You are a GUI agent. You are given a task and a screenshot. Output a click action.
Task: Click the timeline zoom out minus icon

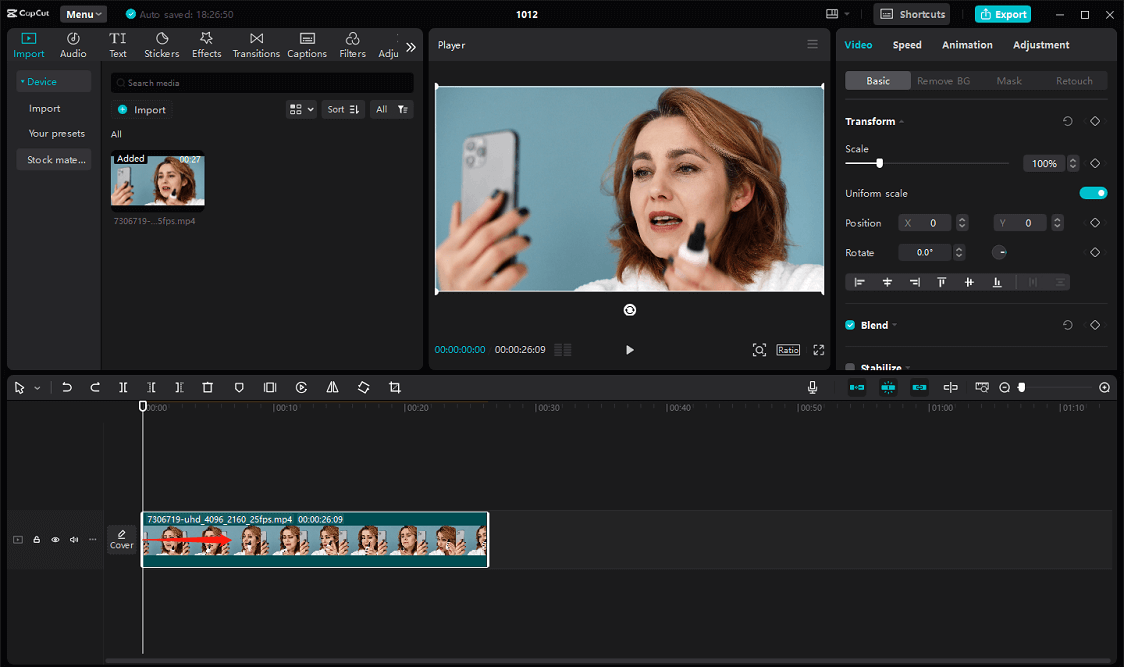[1004, 387]
